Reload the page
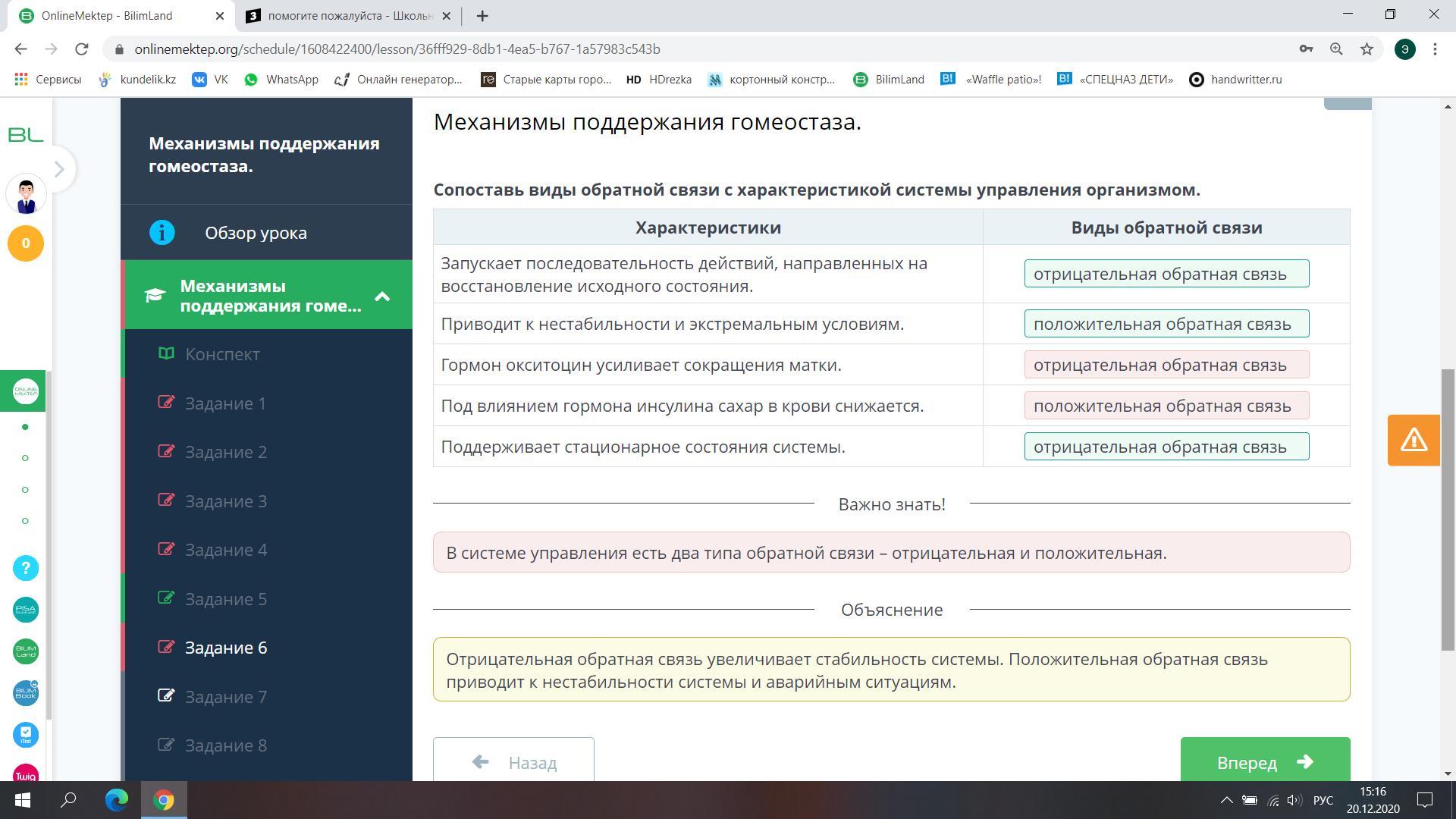 point(82,49)
